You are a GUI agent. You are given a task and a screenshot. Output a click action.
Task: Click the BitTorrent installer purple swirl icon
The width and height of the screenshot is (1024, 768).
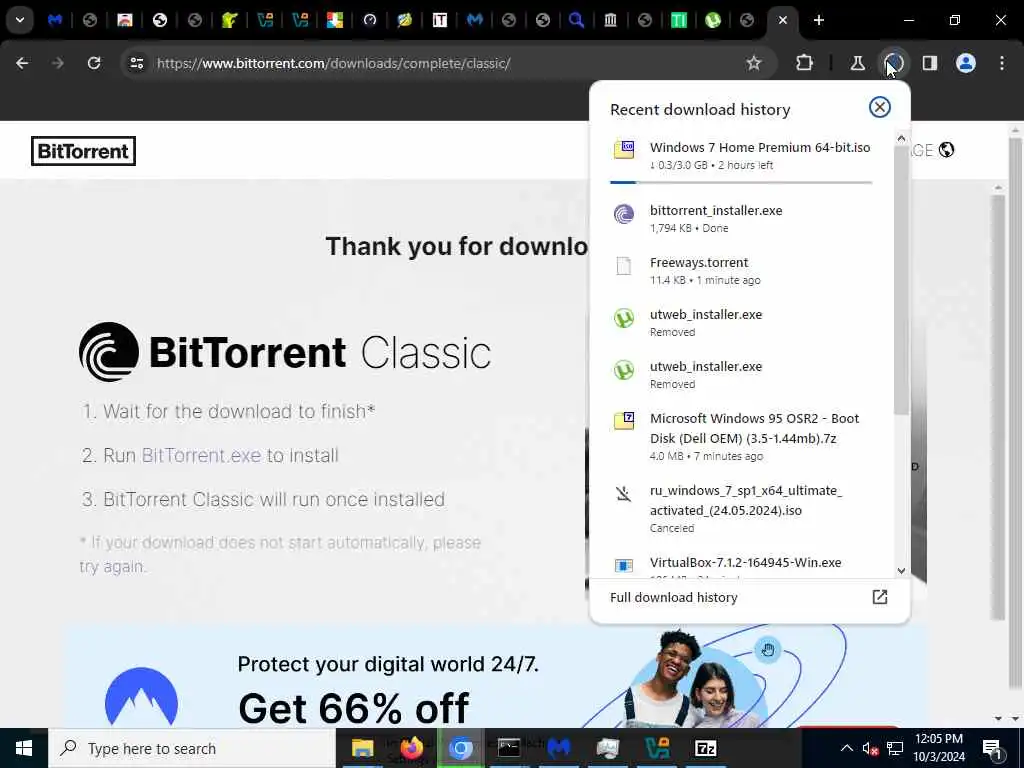pos(624,214)
